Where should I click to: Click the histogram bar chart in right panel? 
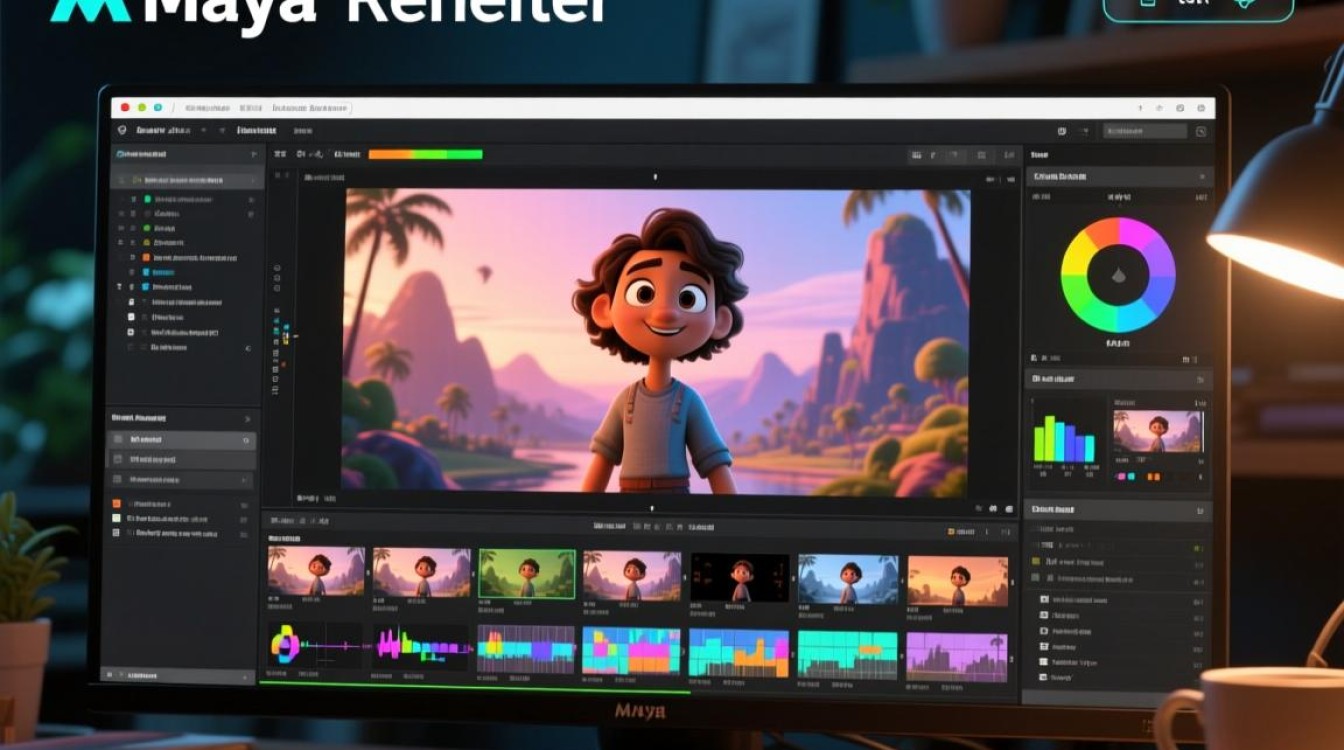1063,437
